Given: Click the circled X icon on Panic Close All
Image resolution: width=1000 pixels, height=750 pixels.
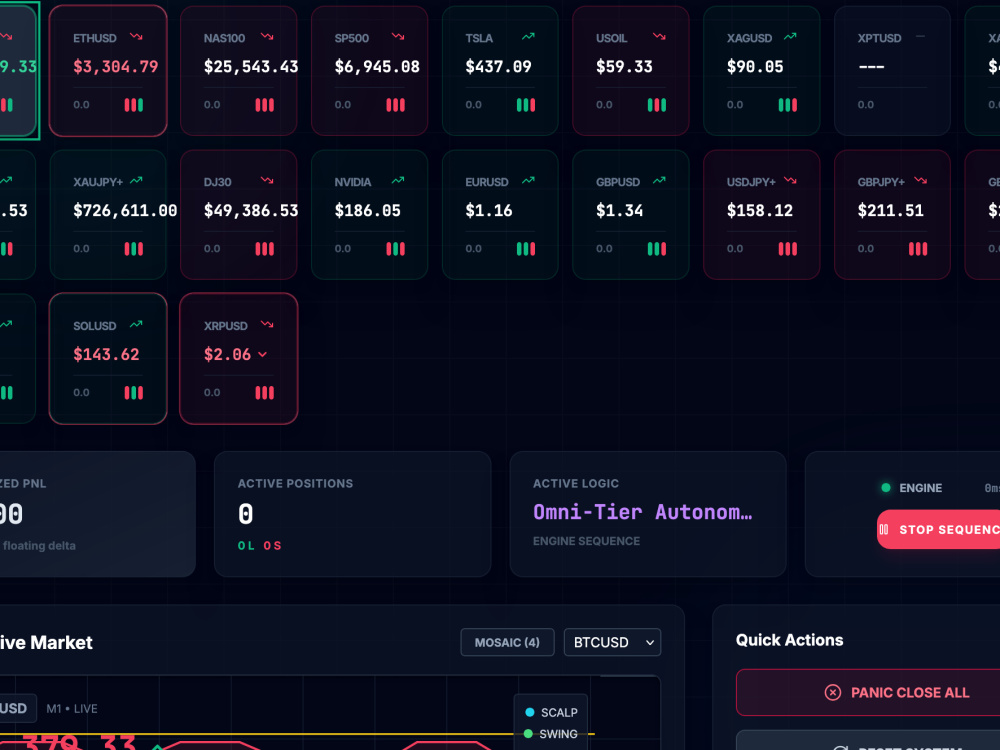Looking at the screenshot, I should tap(833, 693).
